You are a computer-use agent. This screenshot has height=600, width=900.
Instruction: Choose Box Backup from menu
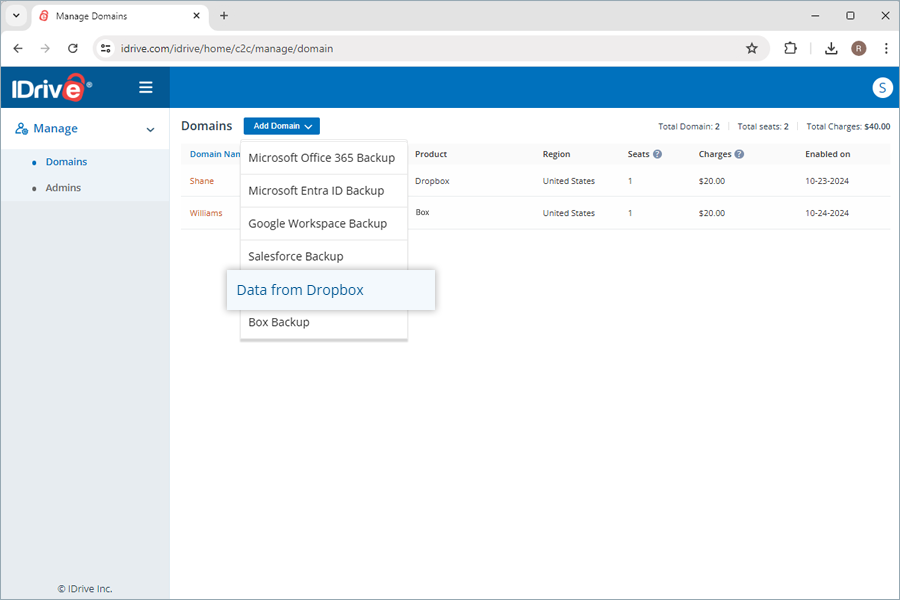pos(324,323)
